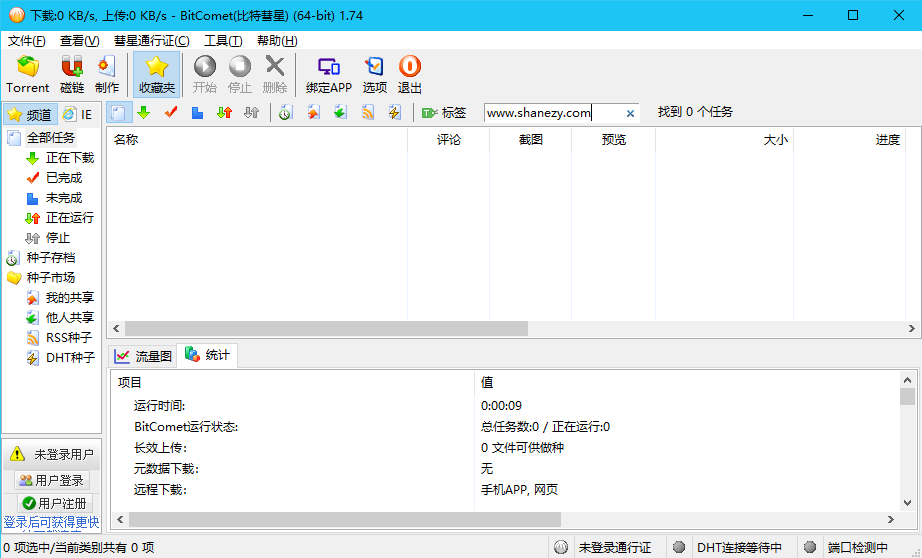Select 种子存档 in the sidebar tree

coord(51,258)
